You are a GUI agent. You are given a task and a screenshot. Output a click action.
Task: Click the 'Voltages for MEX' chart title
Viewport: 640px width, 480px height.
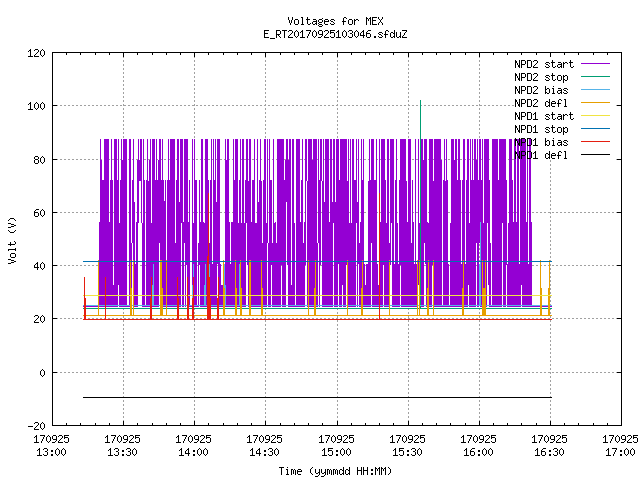335,21
